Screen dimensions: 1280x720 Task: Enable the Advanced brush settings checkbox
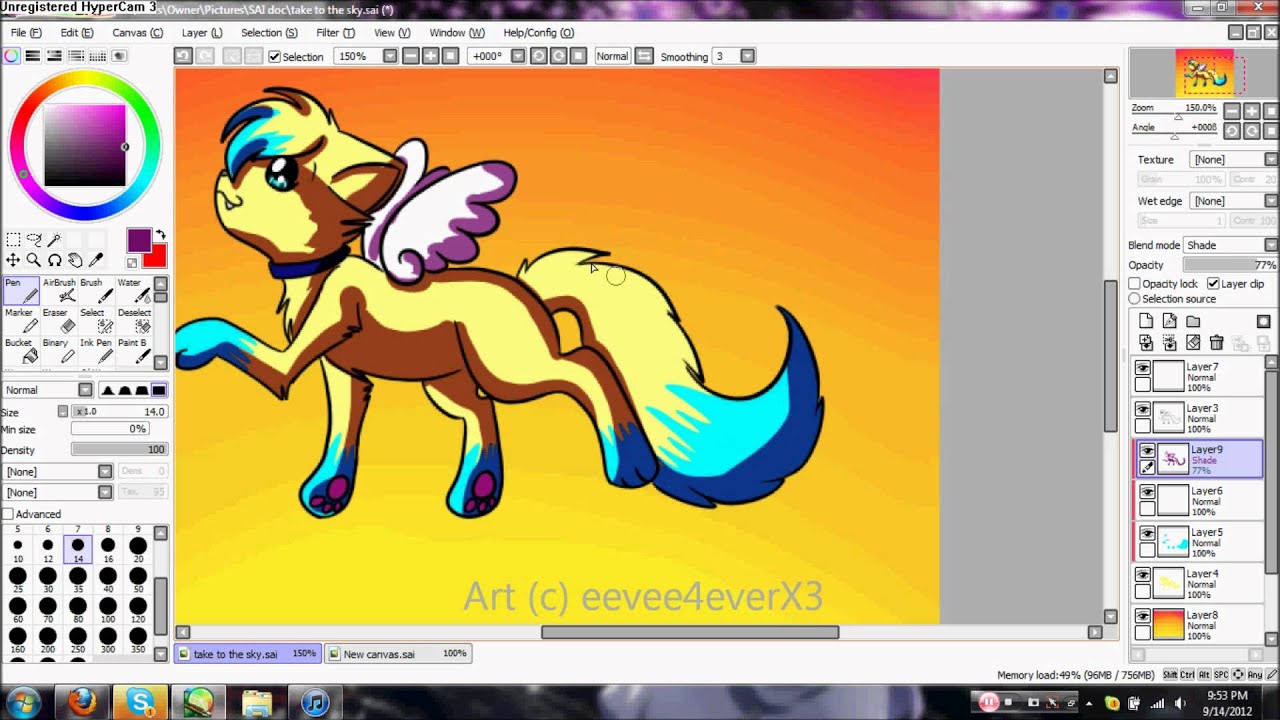point(8,514)
